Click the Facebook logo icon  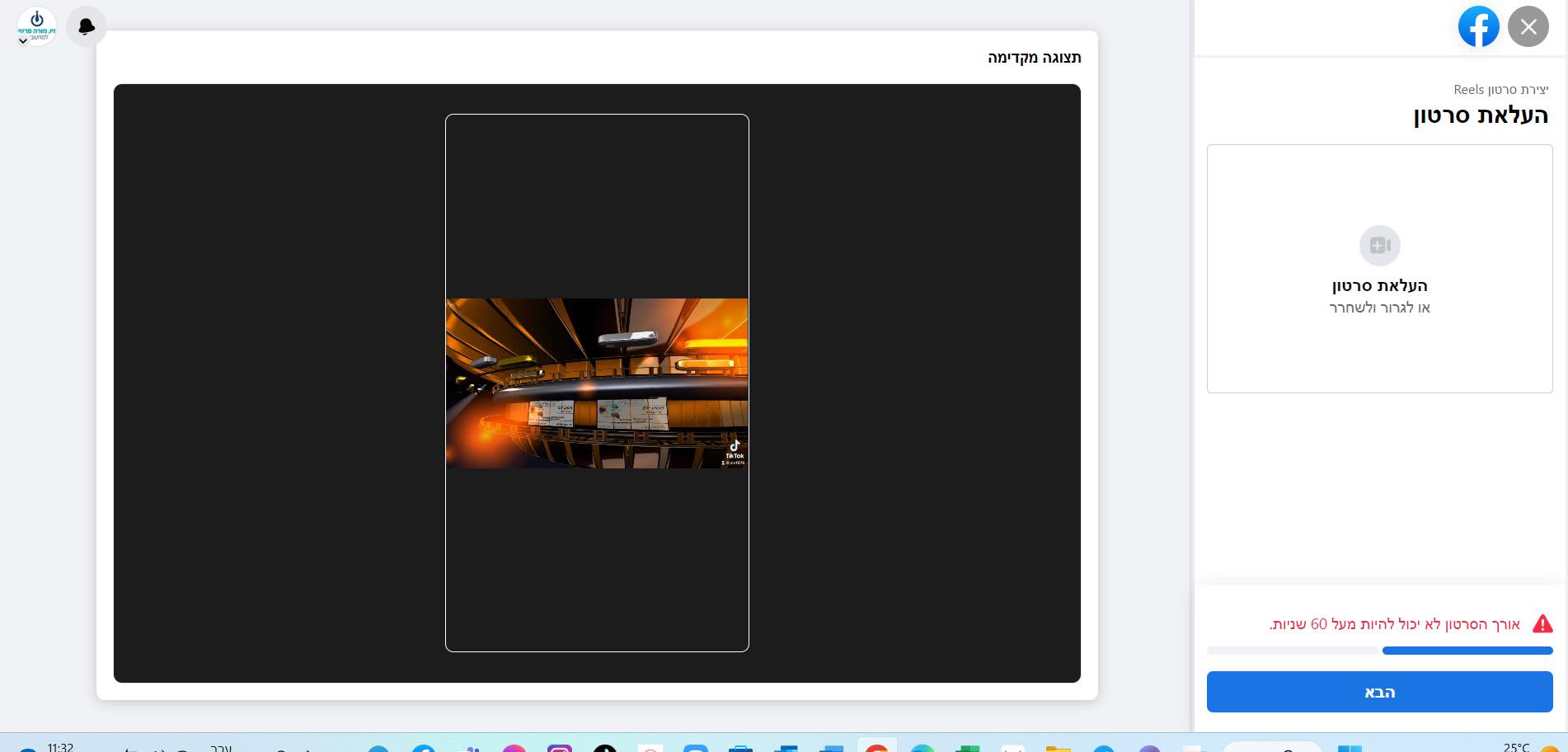[1478, 27]
